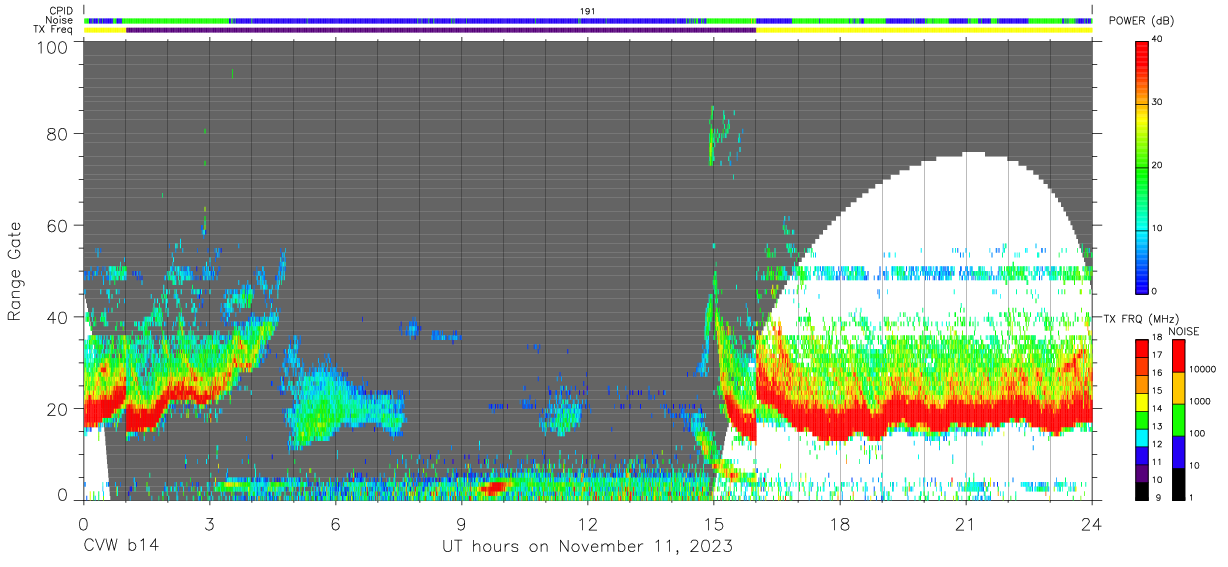
Task: Click the 1000 label on NOISE scale
Action: click(x=1200, y=401)
